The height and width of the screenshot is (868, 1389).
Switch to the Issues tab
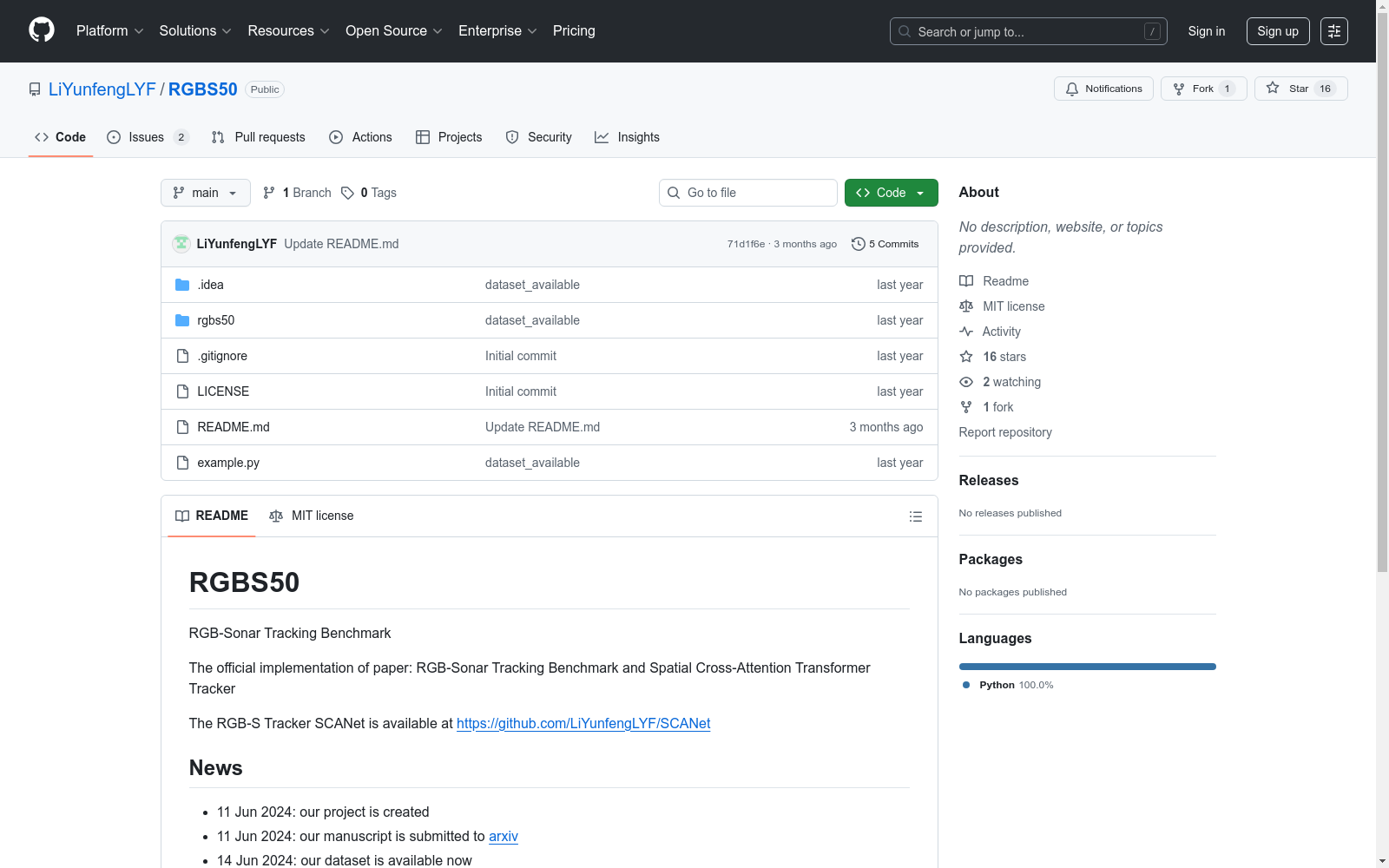pos(148,137)
